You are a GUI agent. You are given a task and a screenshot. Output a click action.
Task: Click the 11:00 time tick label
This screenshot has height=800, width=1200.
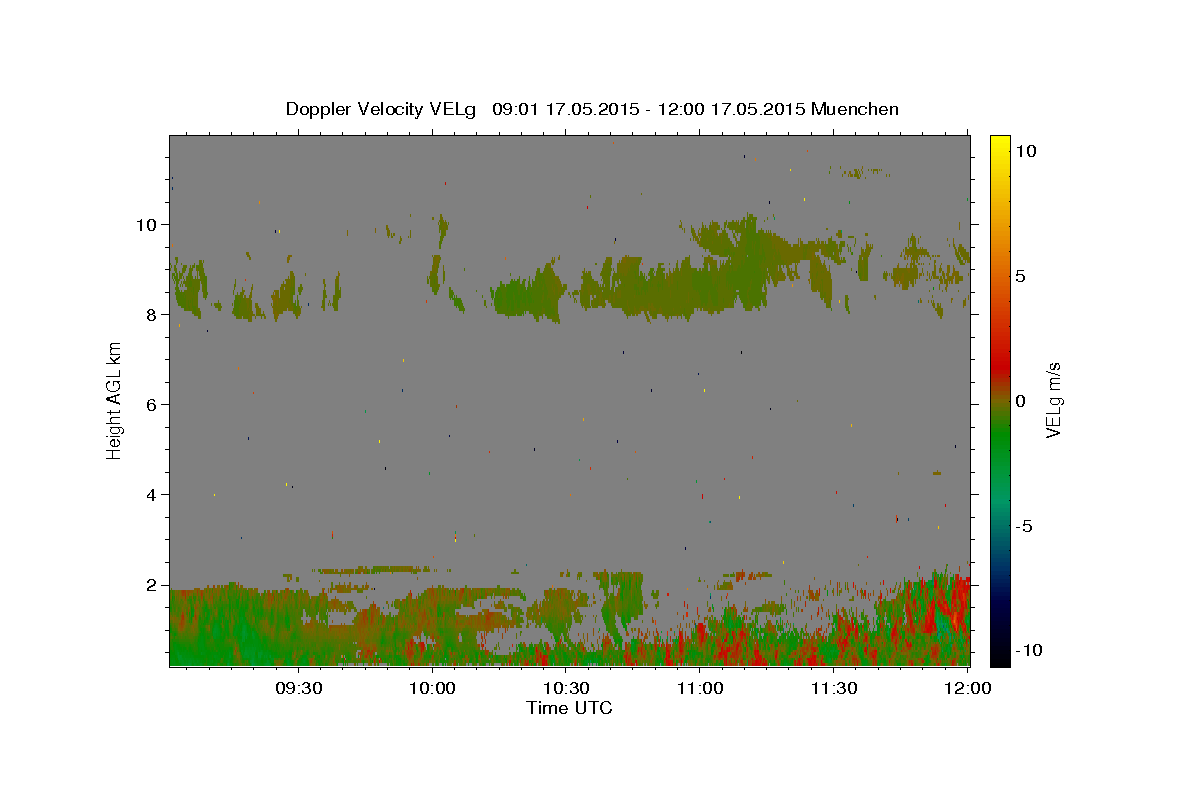pyautogui.click(x=700, y=688)
